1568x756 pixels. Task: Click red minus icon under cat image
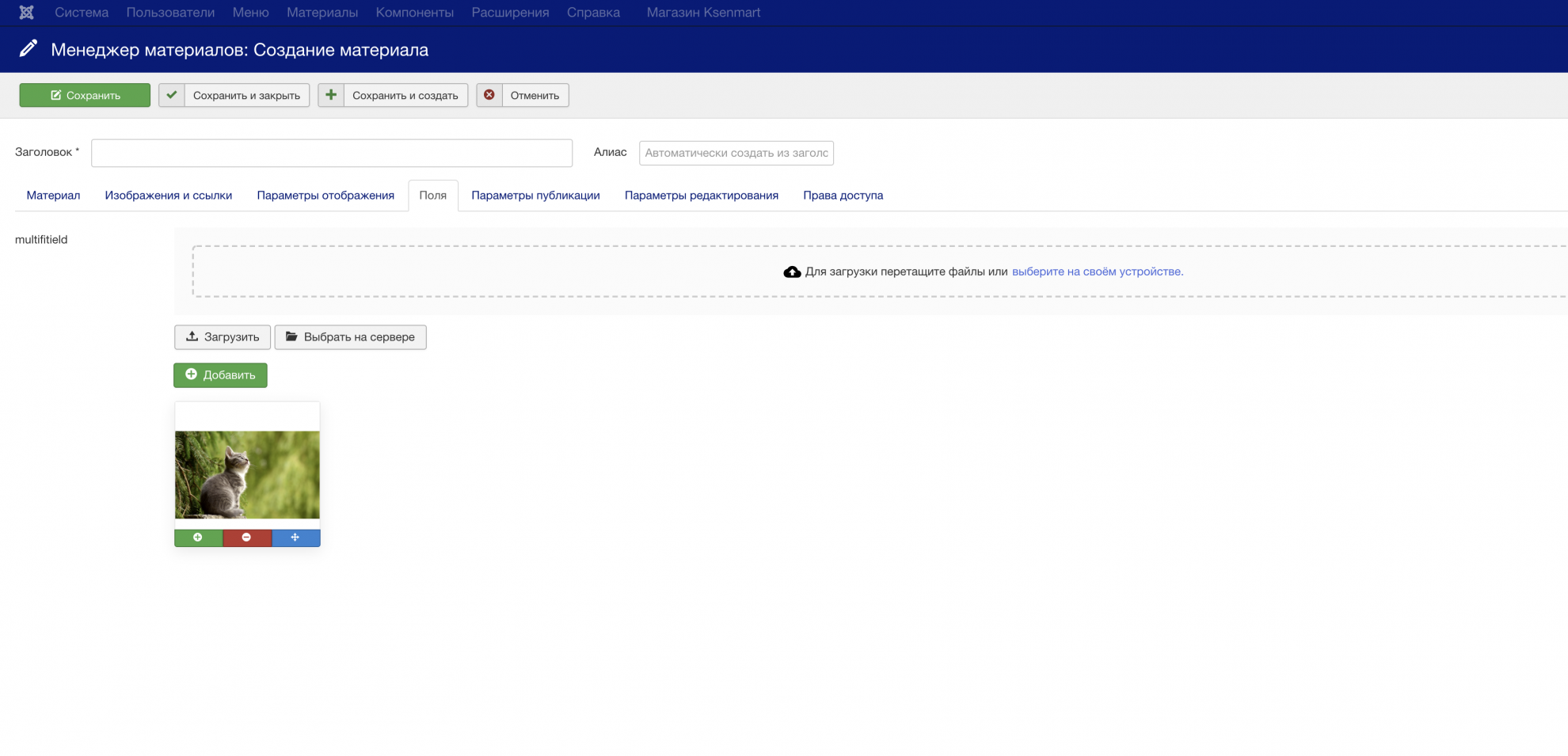pos(247,538)
